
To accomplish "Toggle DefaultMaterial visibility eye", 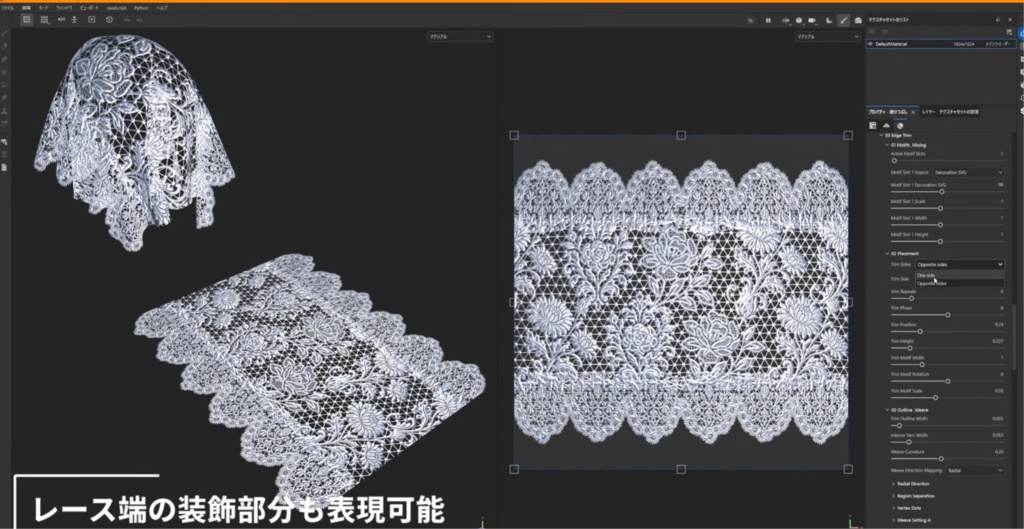I will pyautogui.click(x=871, y=44).
